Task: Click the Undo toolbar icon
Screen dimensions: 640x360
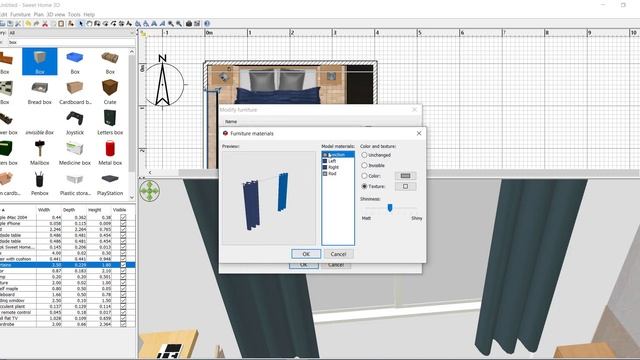Action: [x=28, y=24]
